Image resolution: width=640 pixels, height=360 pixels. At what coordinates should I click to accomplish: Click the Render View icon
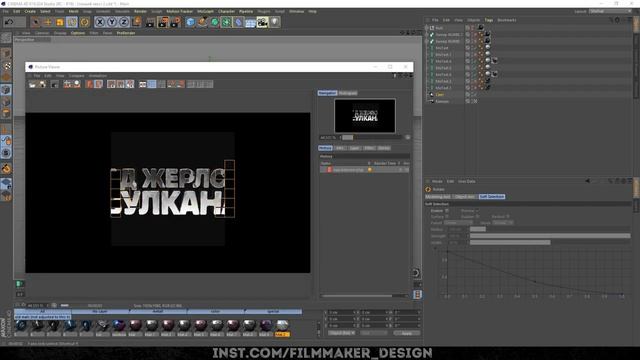point(150,22)
